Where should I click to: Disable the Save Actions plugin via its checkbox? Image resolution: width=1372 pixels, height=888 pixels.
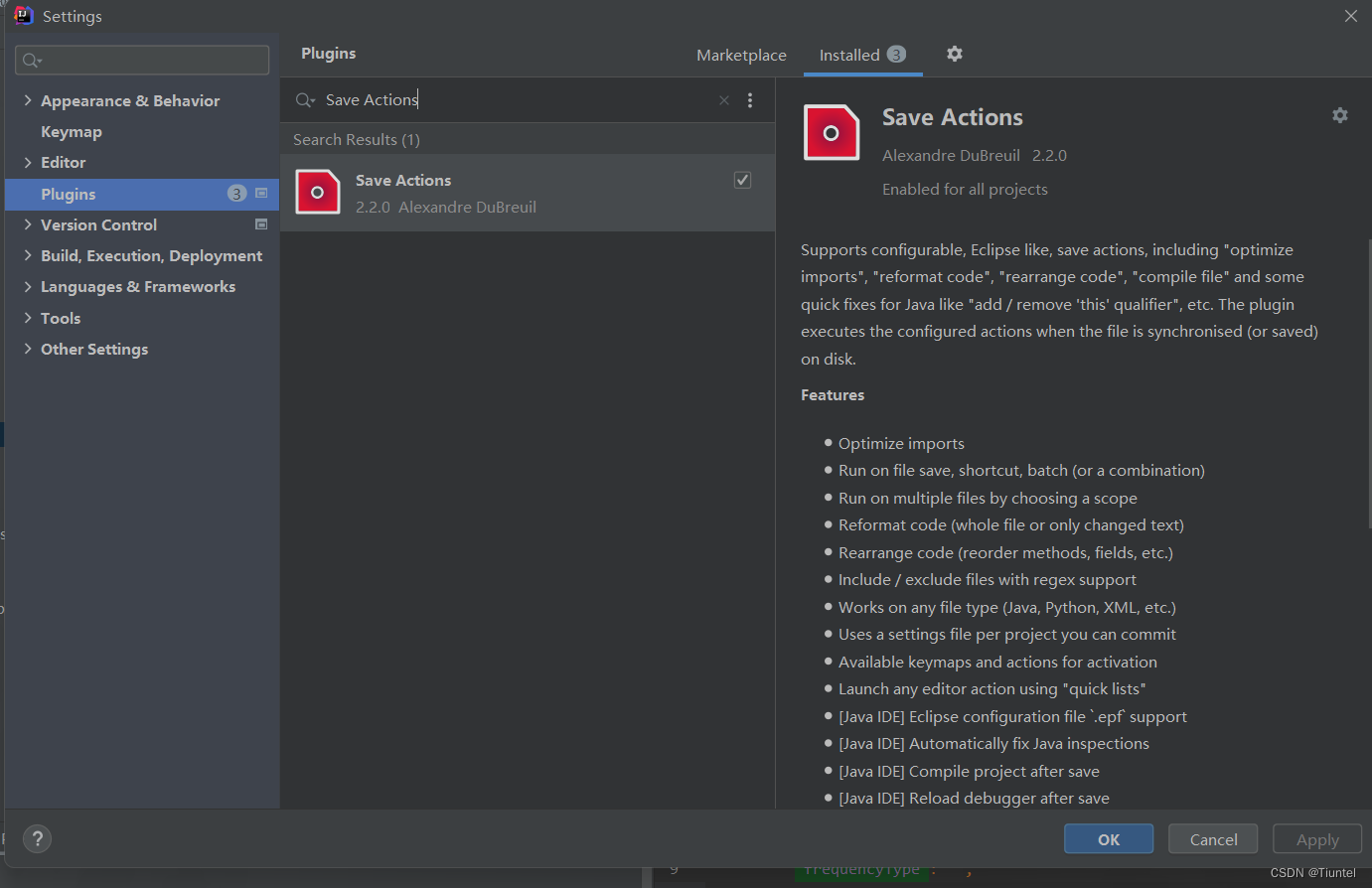coord(742,180)
